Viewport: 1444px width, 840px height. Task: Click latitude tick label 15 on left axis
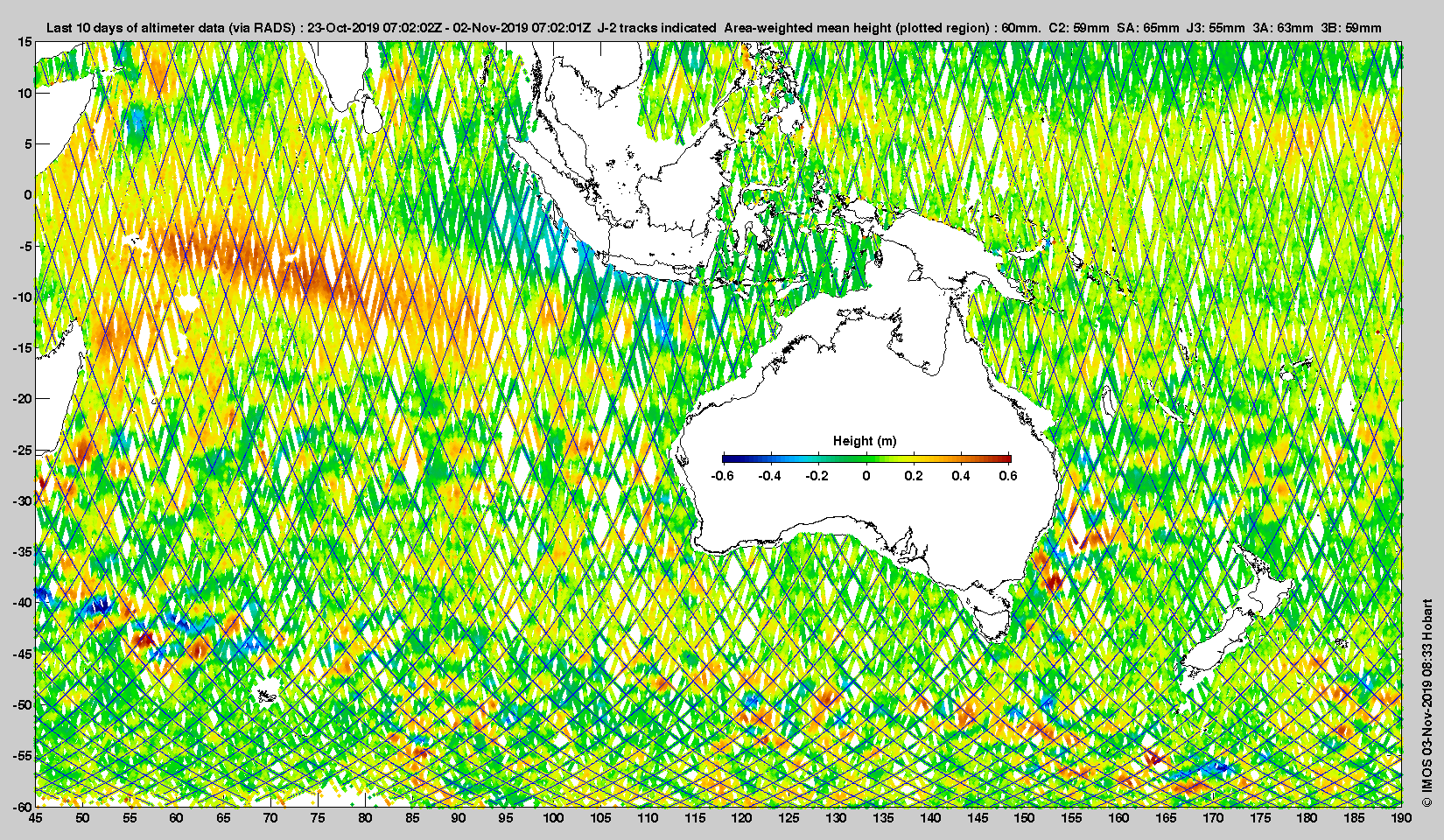point(25,42)
